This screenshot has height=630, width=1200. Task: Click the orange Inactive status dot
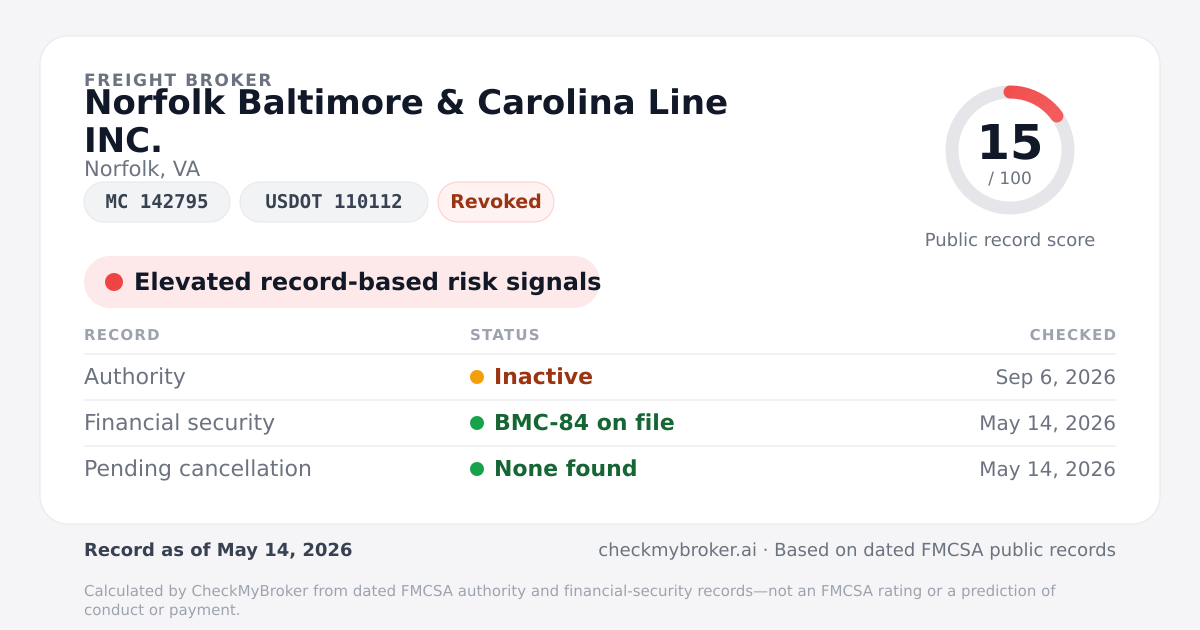tap(477, 377)
